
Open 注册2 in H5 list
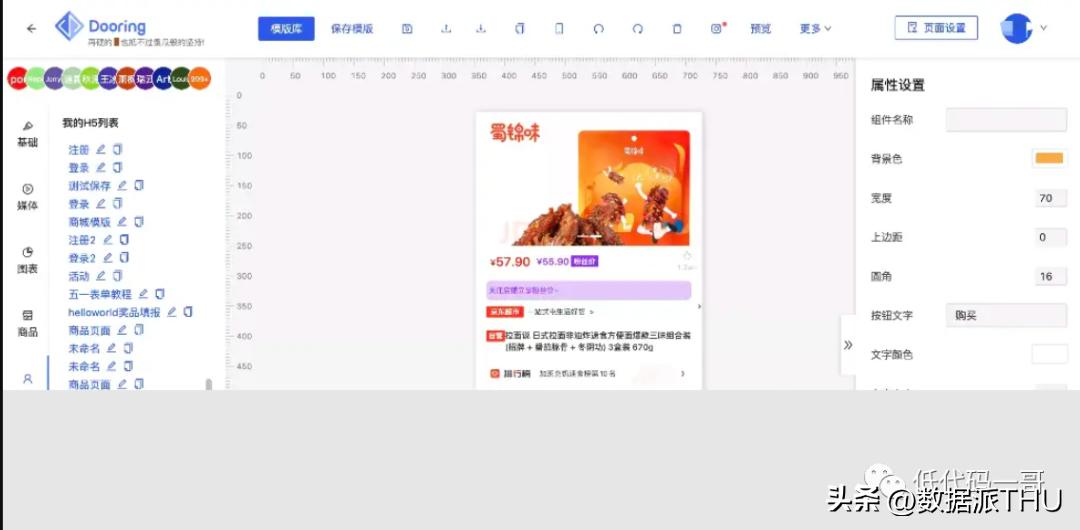coord(82,240)
